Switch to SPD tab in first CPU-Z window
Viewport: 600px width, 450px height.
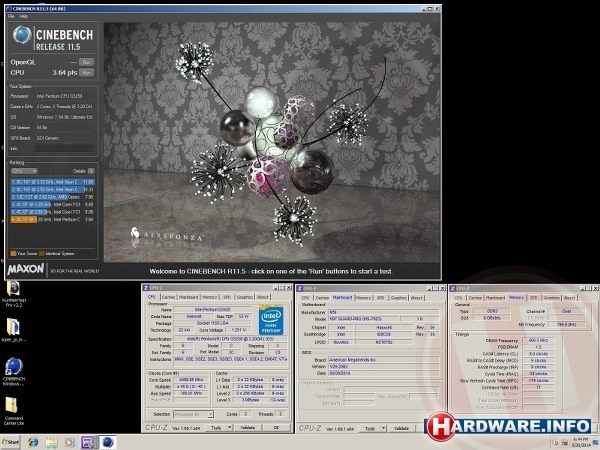pos(227,297)
